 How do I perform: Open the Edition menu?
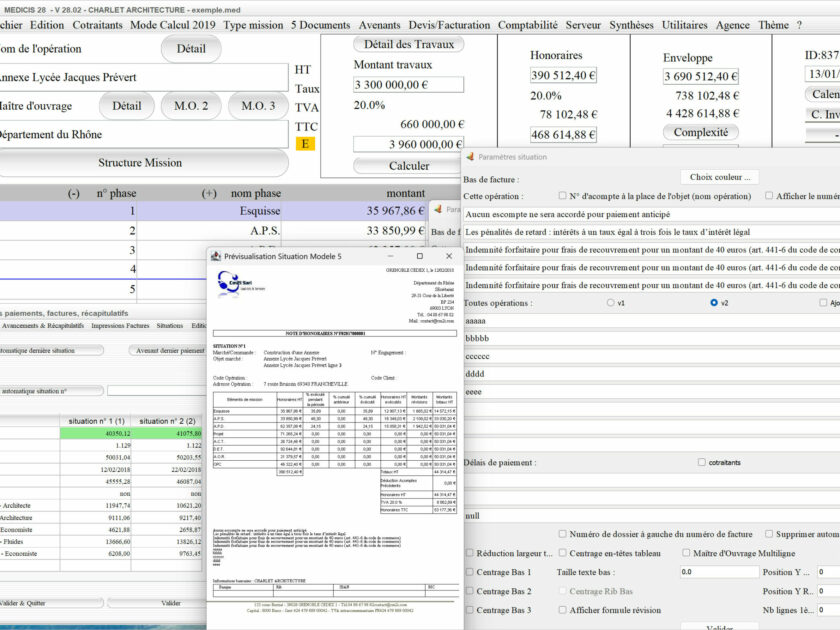click(x=47, y=25)
